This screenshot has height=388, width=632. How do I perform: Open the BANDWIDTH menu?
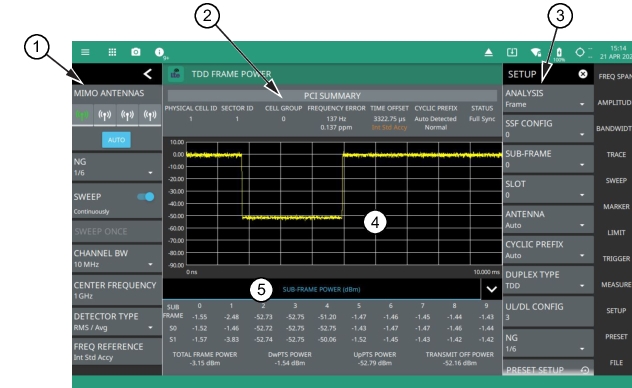[615, 129]
